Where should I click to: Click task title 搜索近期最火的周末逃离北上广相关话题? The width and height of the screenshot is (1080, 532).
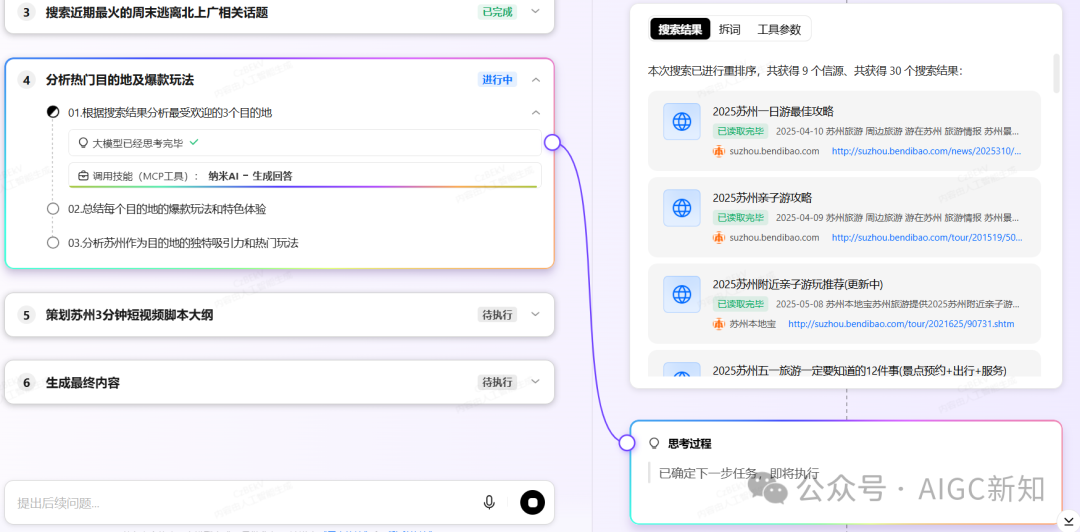click(x=157, y=12)
